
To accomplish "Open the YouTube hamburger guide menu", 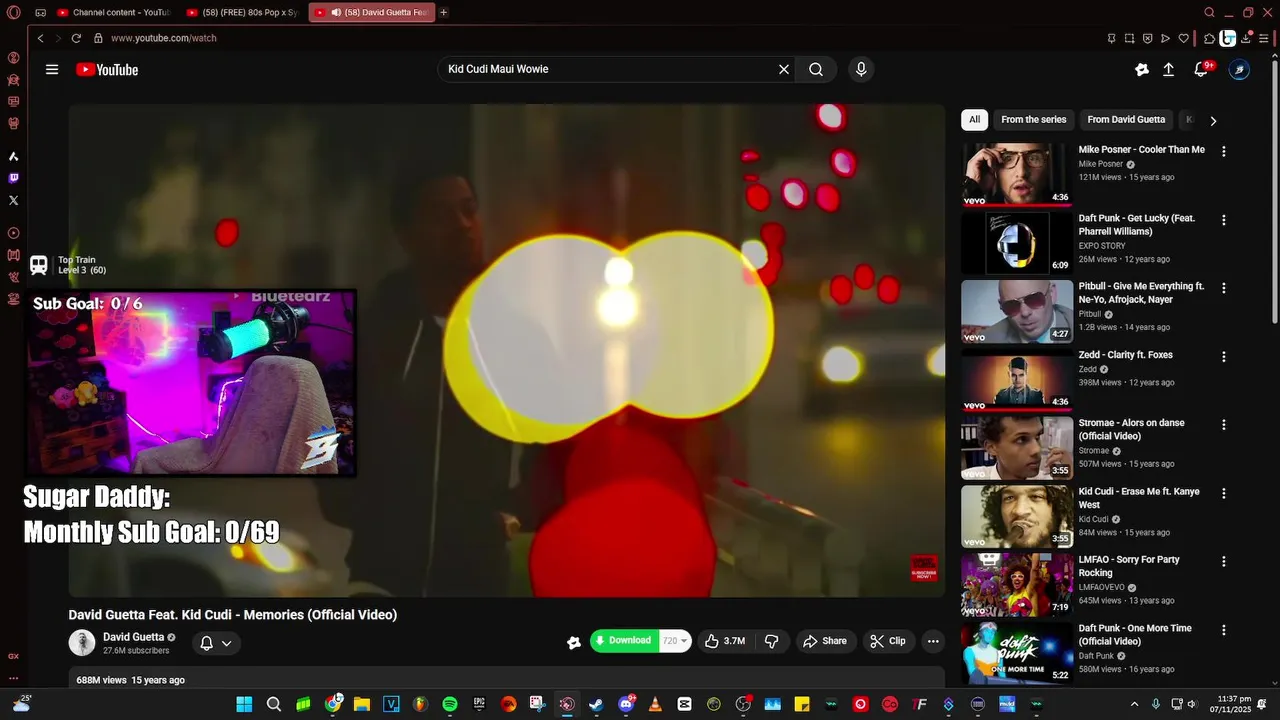I will [52, 69].
